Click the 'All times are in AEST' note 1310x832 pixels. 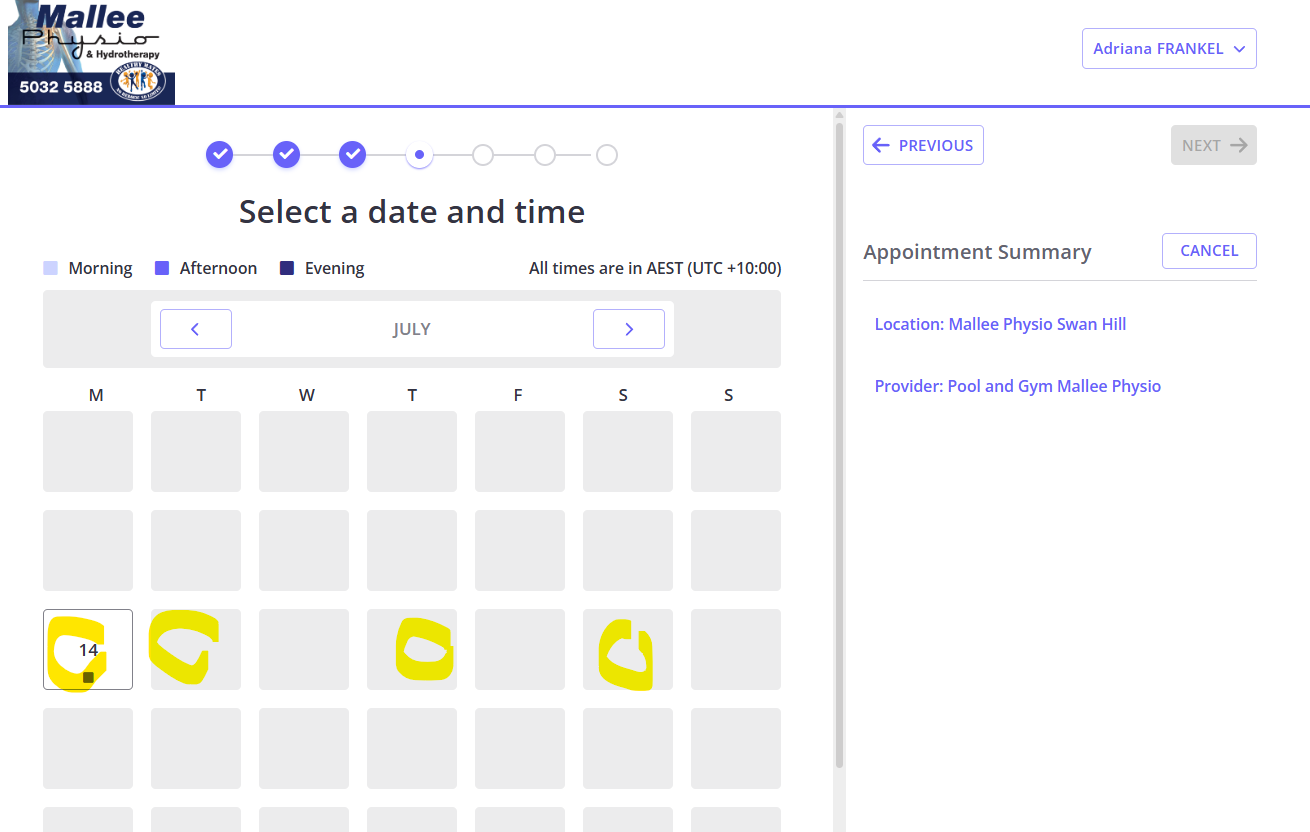tap(655, 268)
